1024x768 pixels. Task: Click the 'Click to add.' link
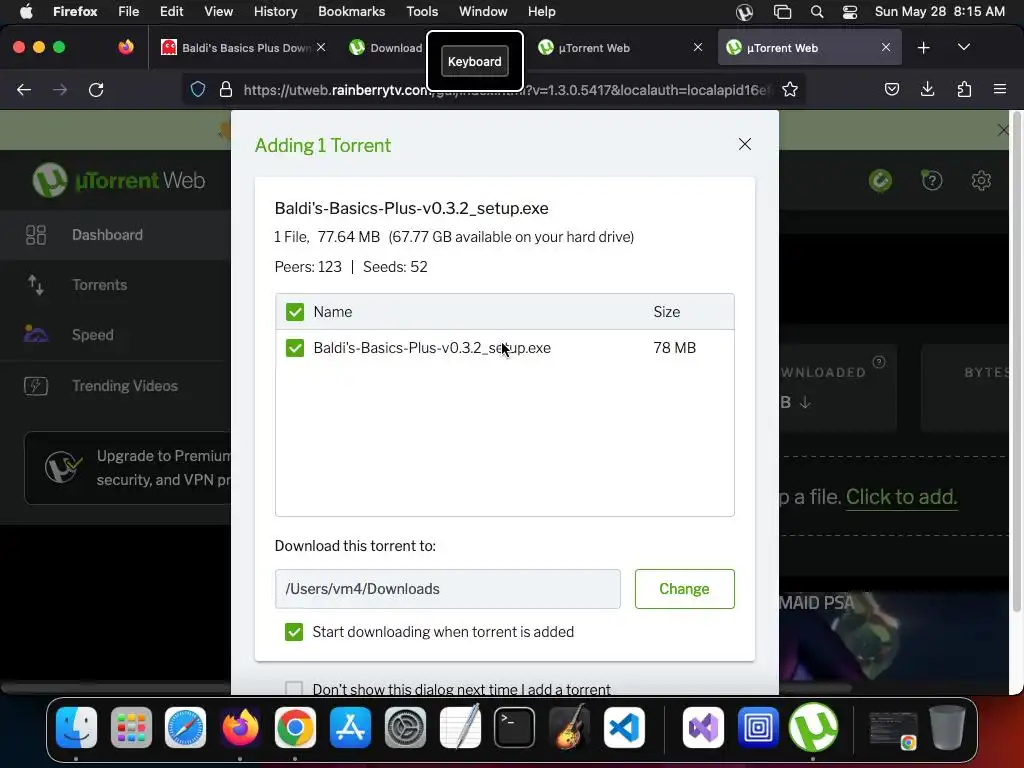click(x=901, y=497)
